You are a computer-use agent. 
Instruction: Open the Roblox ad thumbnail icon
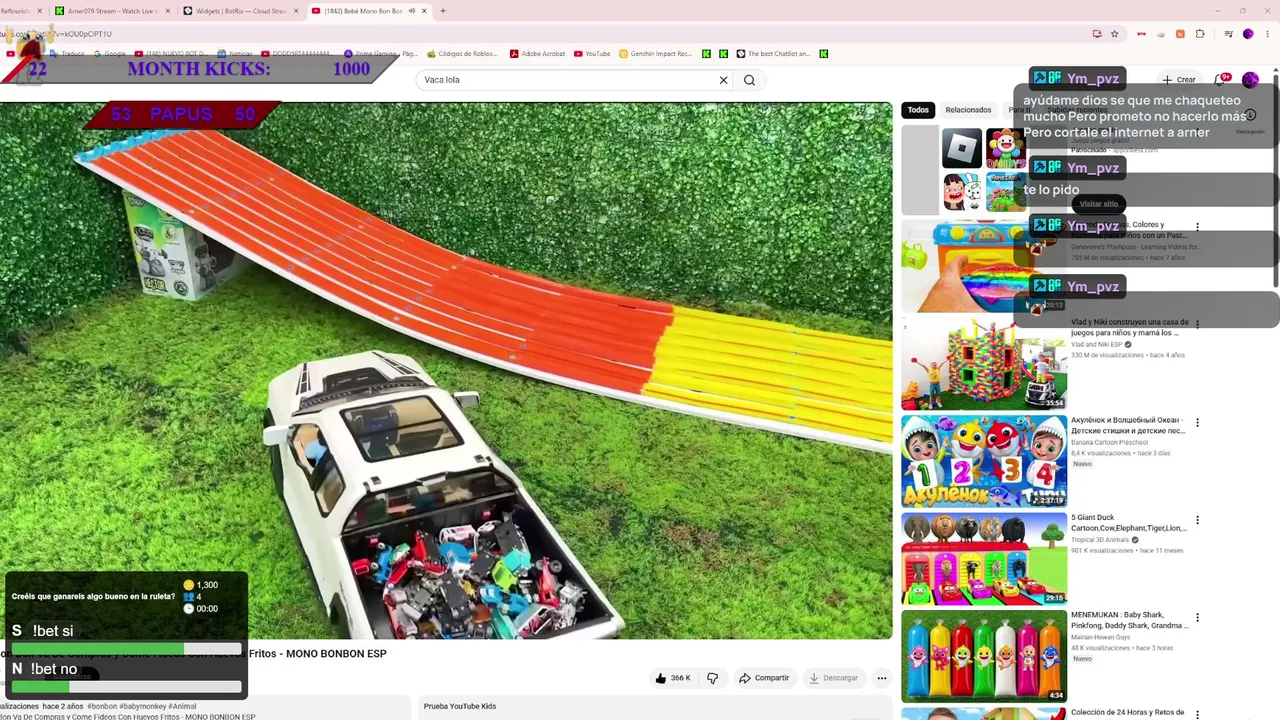pos(962,149)
